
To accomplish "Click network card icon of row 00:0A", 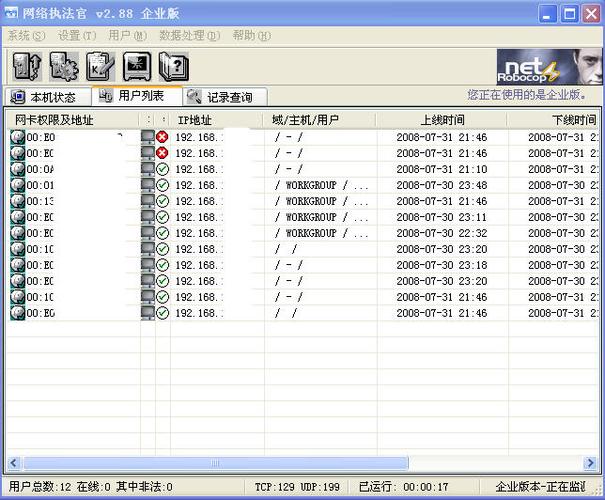I will pos(17,169).
